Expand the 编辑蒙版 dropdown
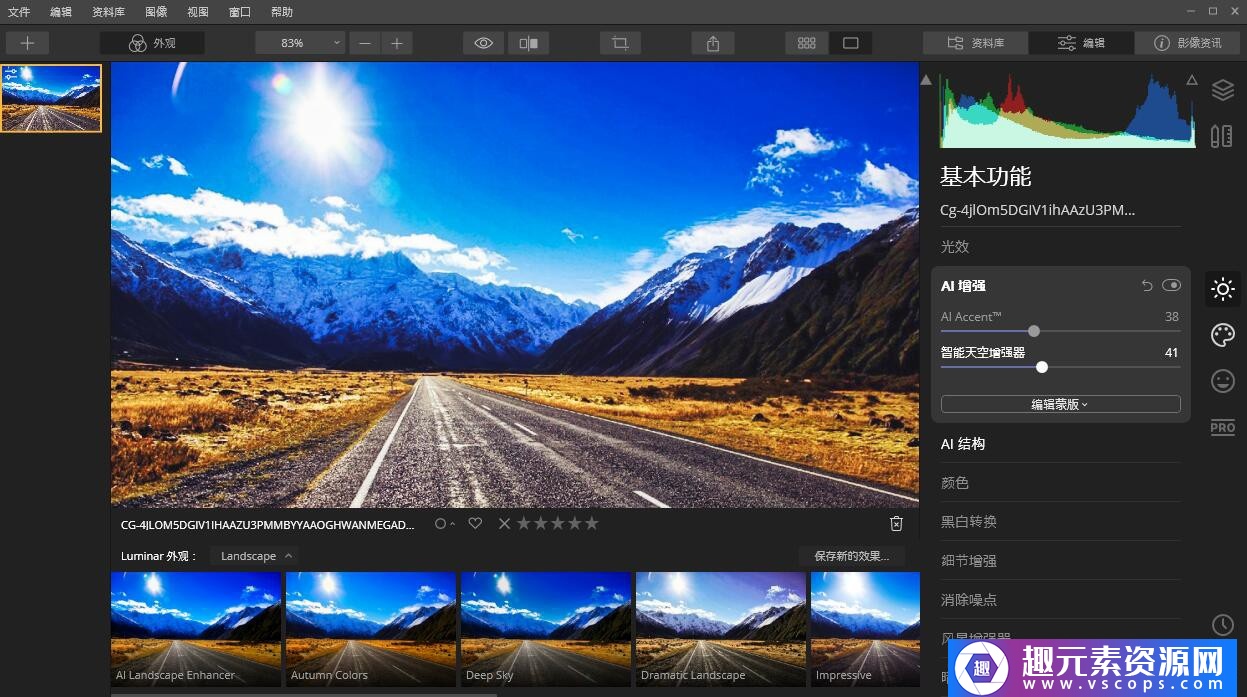The width and height of the screenshot is (1247, 697). tap(1060, 404)
